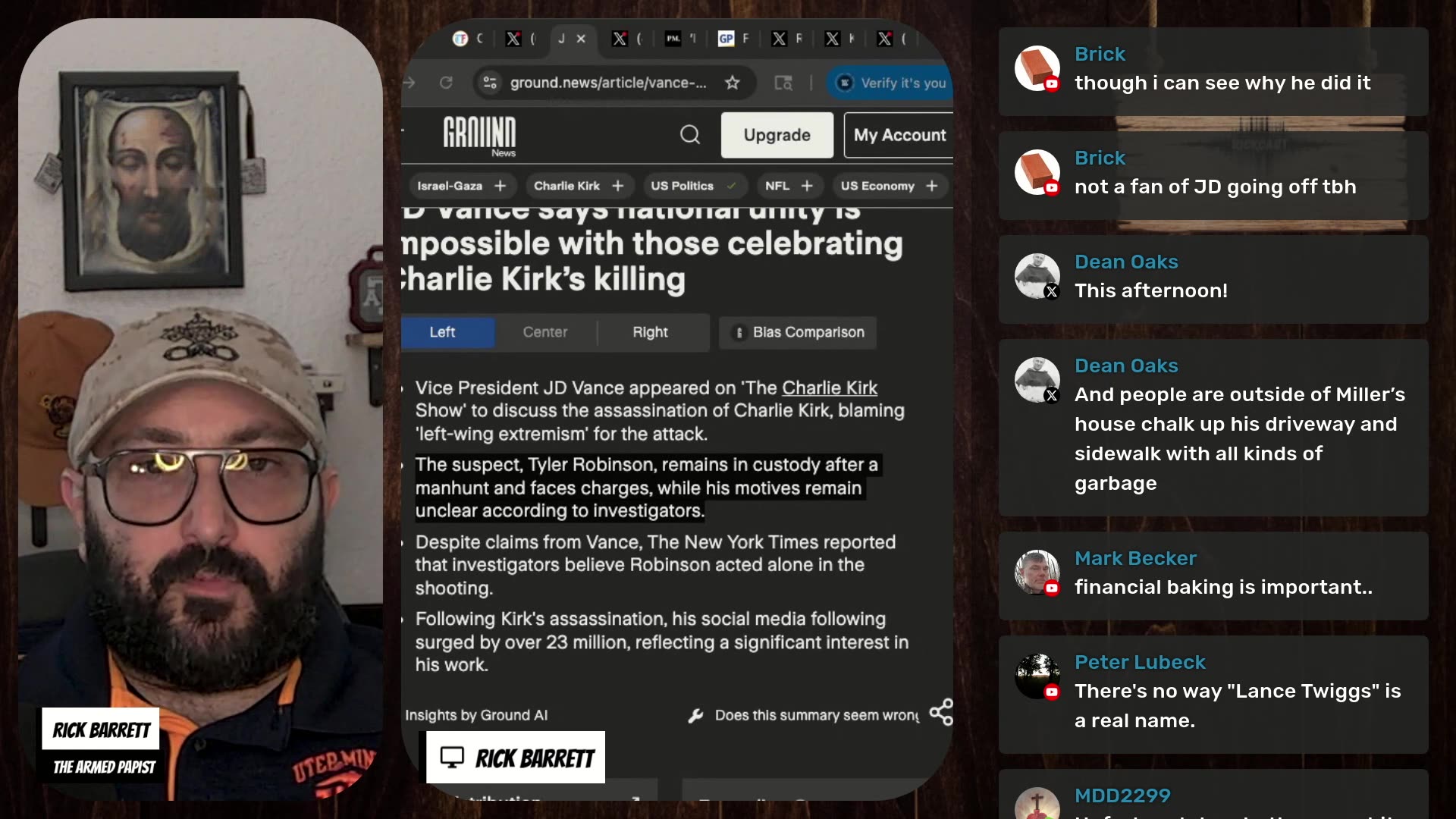Follow the Israel-Gaza topic with the plus
The image size is (1456, 819).
click(x=500, y=186)
